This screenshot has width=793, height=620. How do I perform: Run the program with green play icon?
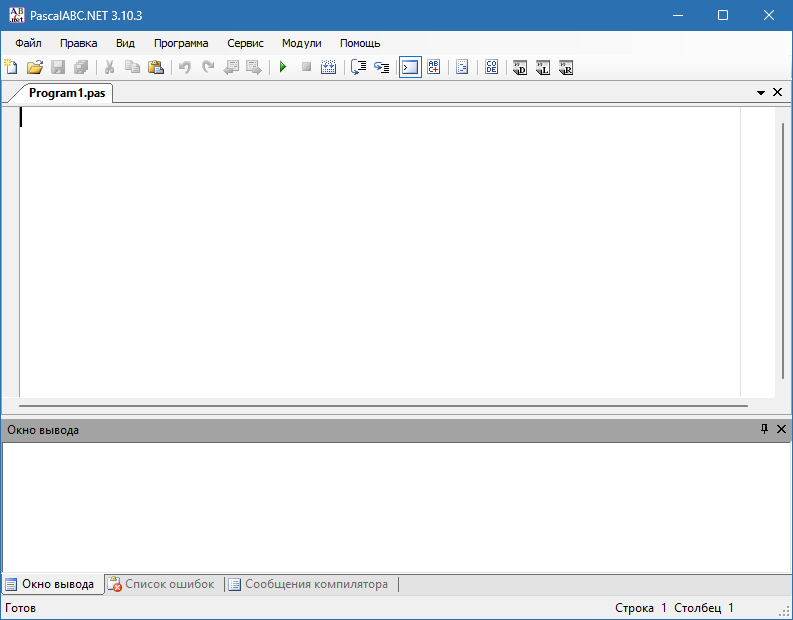283,67
